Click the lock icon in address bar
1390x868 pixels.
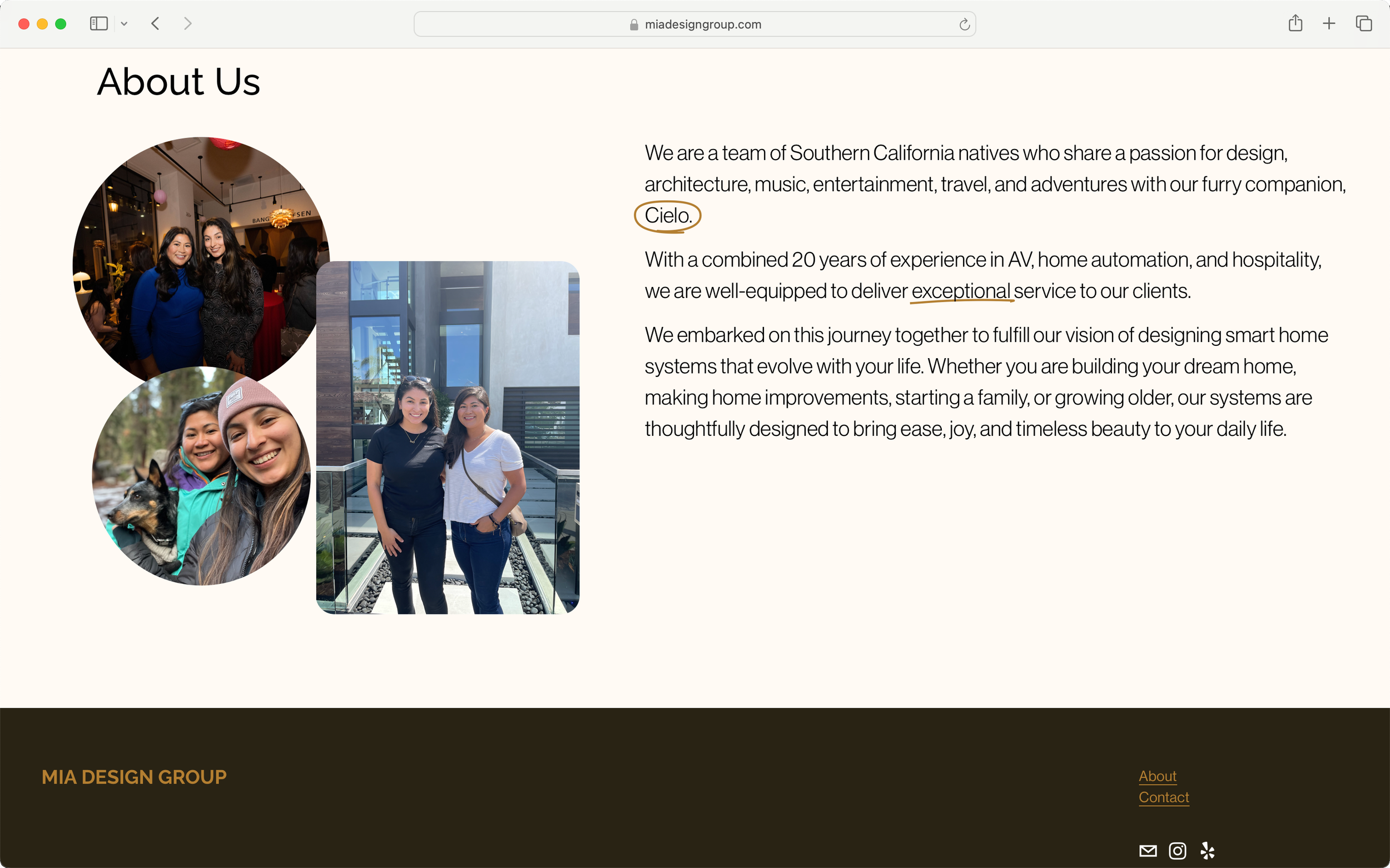pyautogui.click(x=634, y=24)
